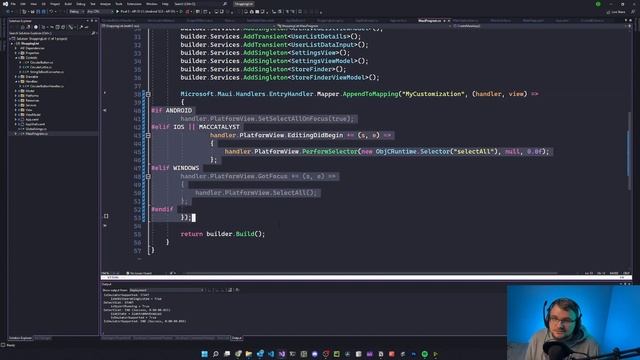Expand the Resources folder
The width and height of the screenshot is (640, 360).
pyautogui.click(x=16, y=100)
